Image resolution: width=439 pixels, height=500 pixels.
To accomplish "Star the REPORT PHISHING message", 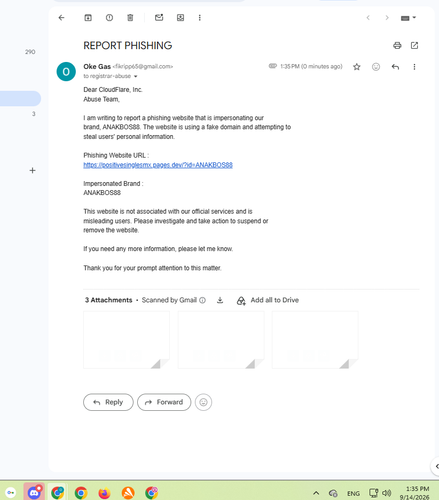I will (x=357, y=67).
